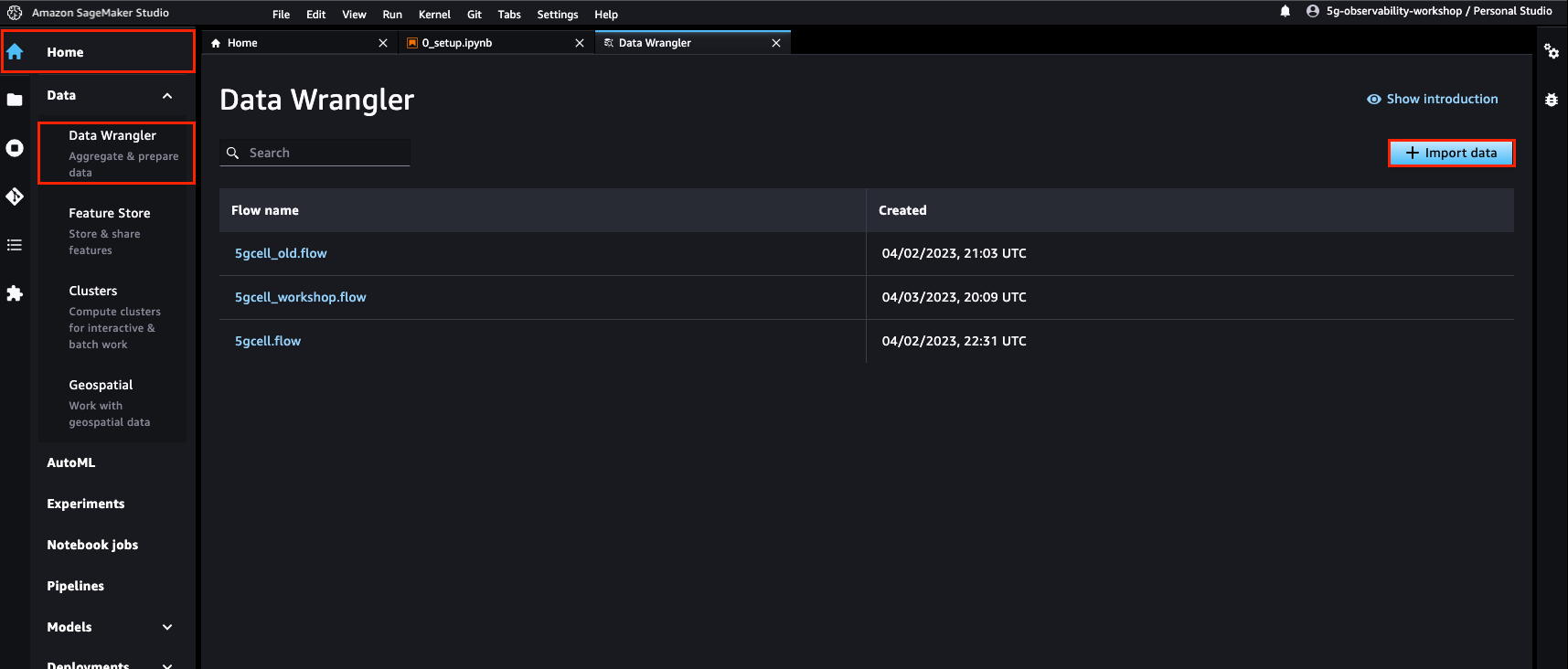The height and width of the screenshot is (669, 1568).
Task: Collapse the Data section chevron
Action: [x=167, y=96]
